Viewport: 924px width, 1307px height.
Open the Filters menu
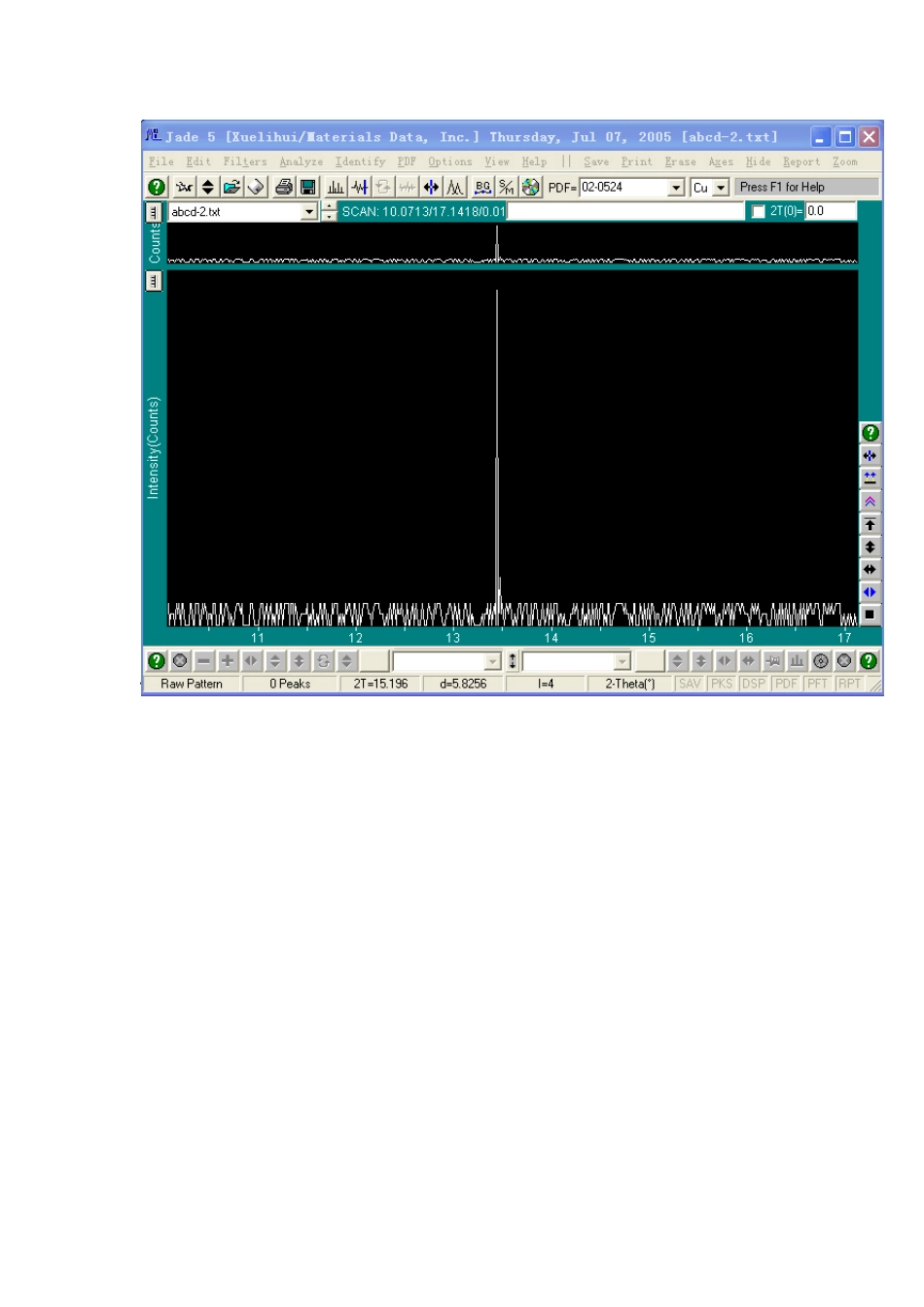[245, 162]
